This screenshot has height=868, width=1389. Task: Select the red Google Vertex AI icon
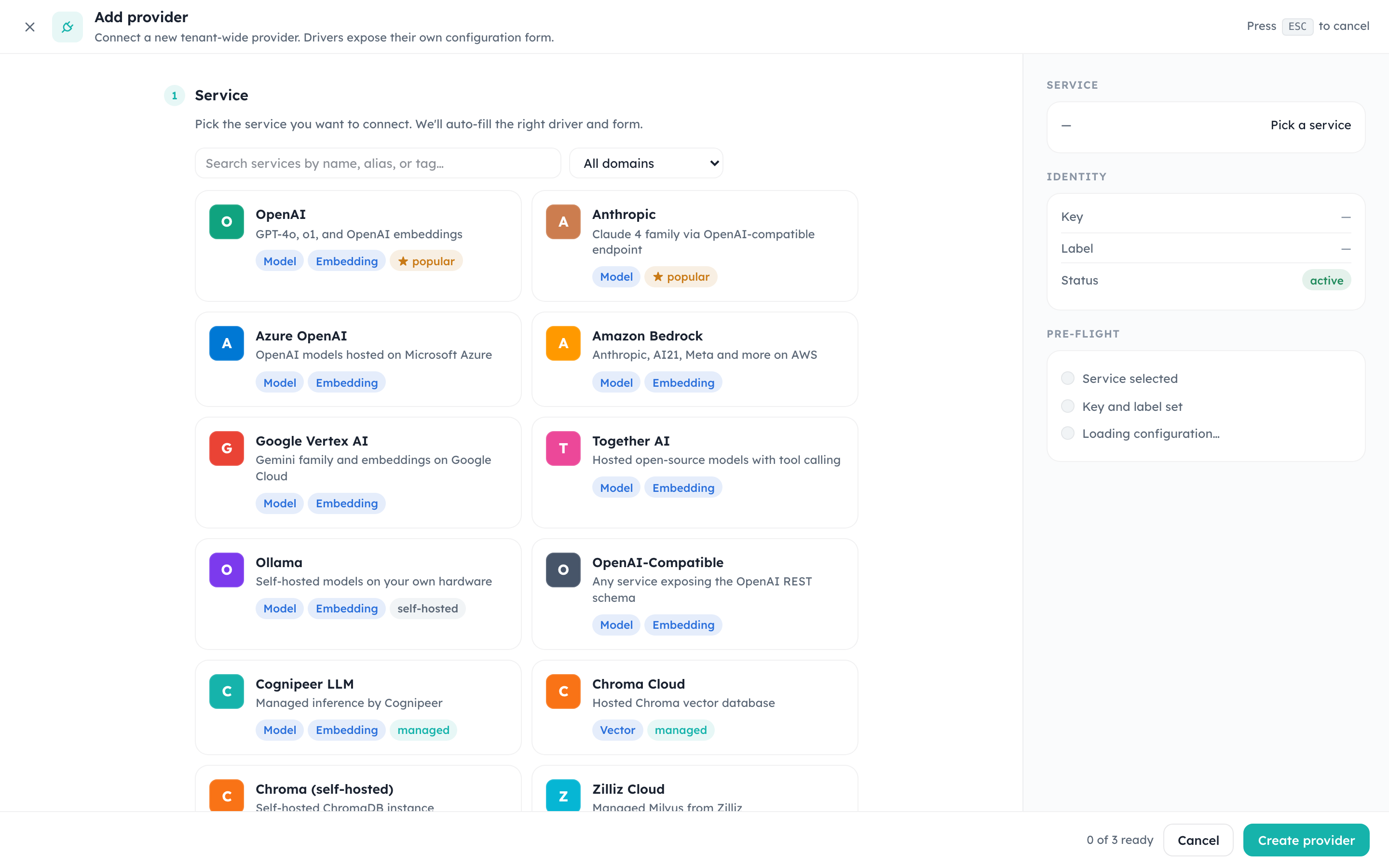tap(227, 448)
